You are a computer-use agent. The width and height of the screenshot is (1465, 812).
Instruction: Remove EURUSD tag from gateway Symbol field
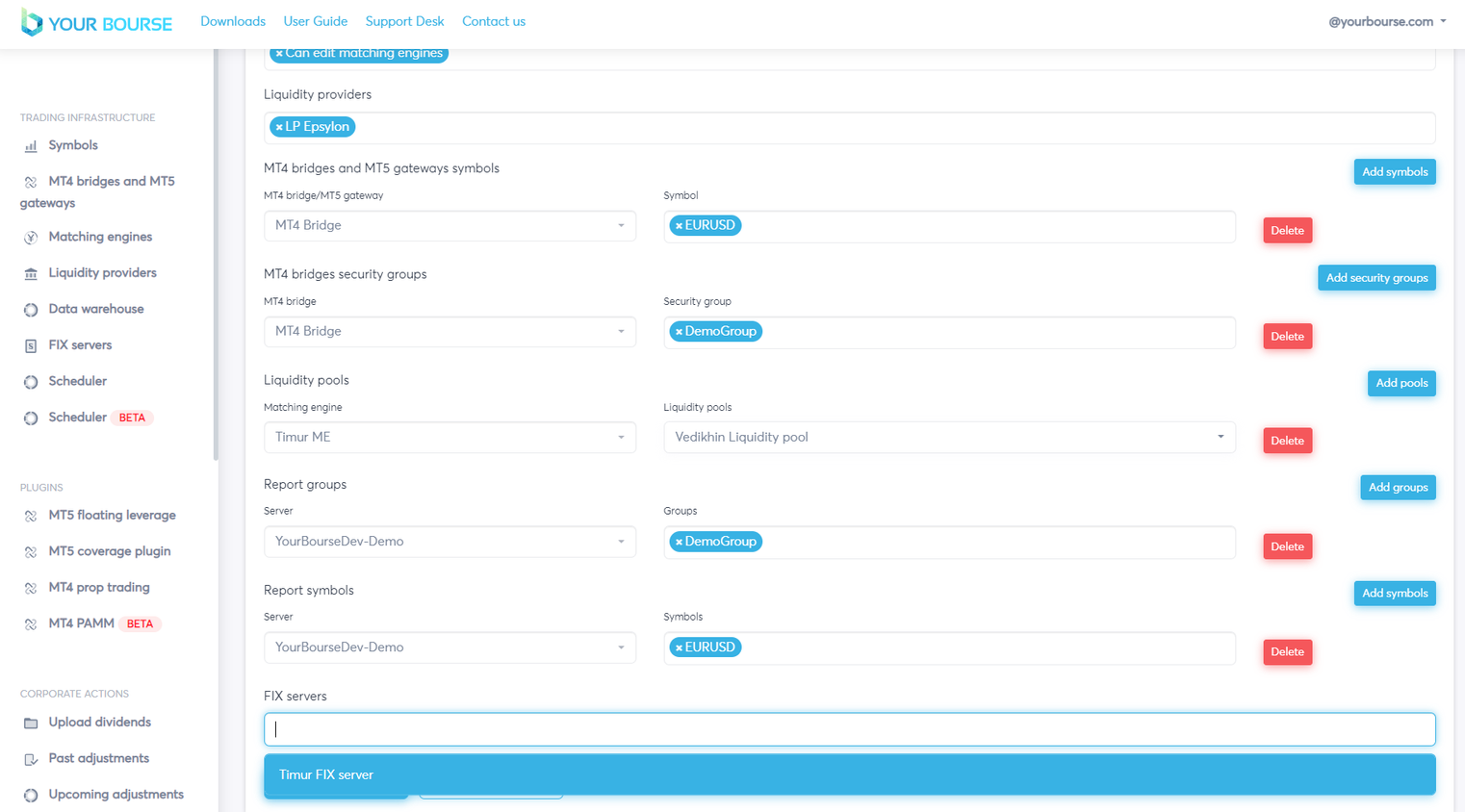[679, 226]
